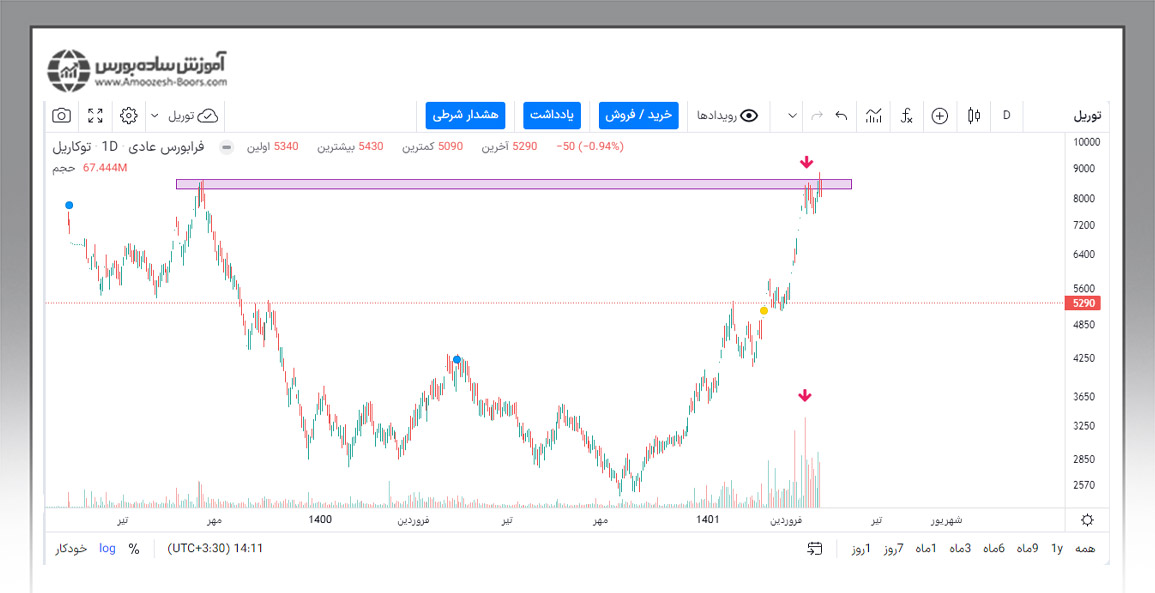The width and height of the screenshot is (1155, 593).
Task: Click the compare or add symbol plus icon
Action: click(x=939, y=116)
